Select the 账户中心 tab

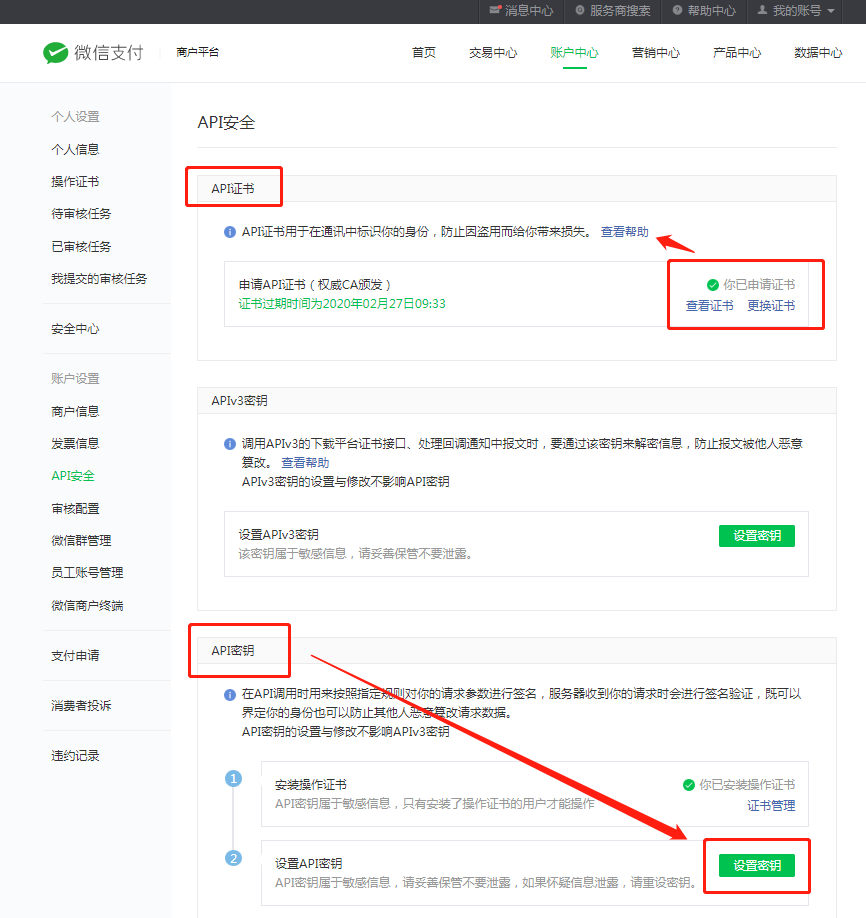point(574,53)
